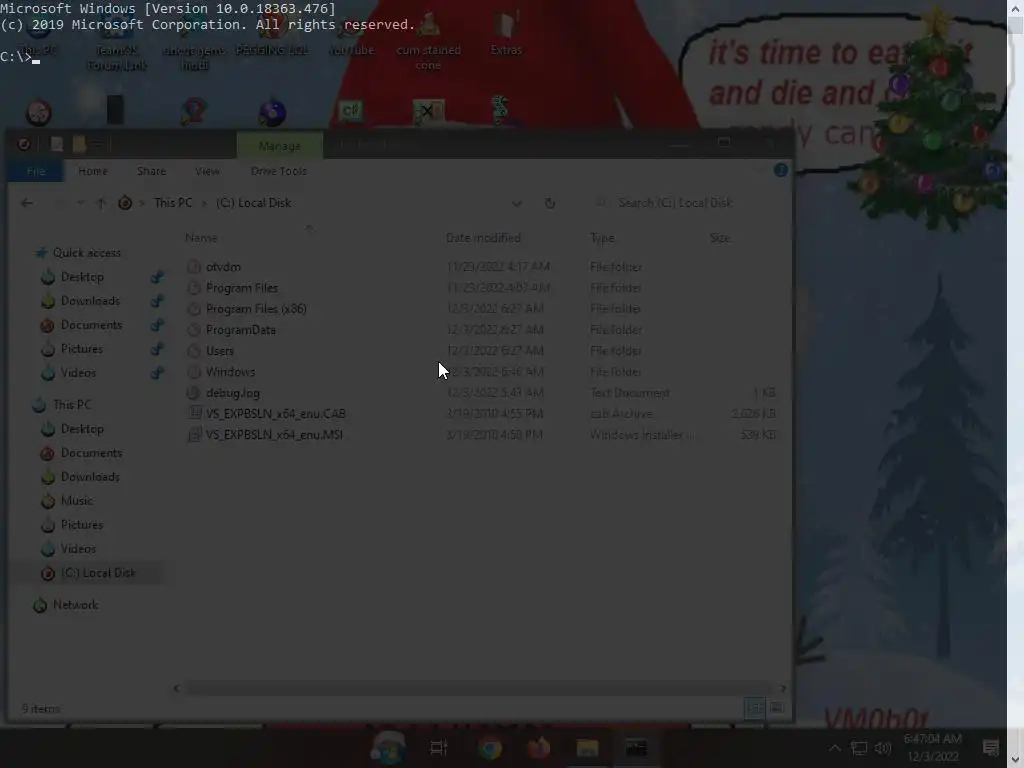Click the Command Prompt vertical scrollbar thumb
The width and height of the screenshot is (1024, 768).
pos(1015,25)
